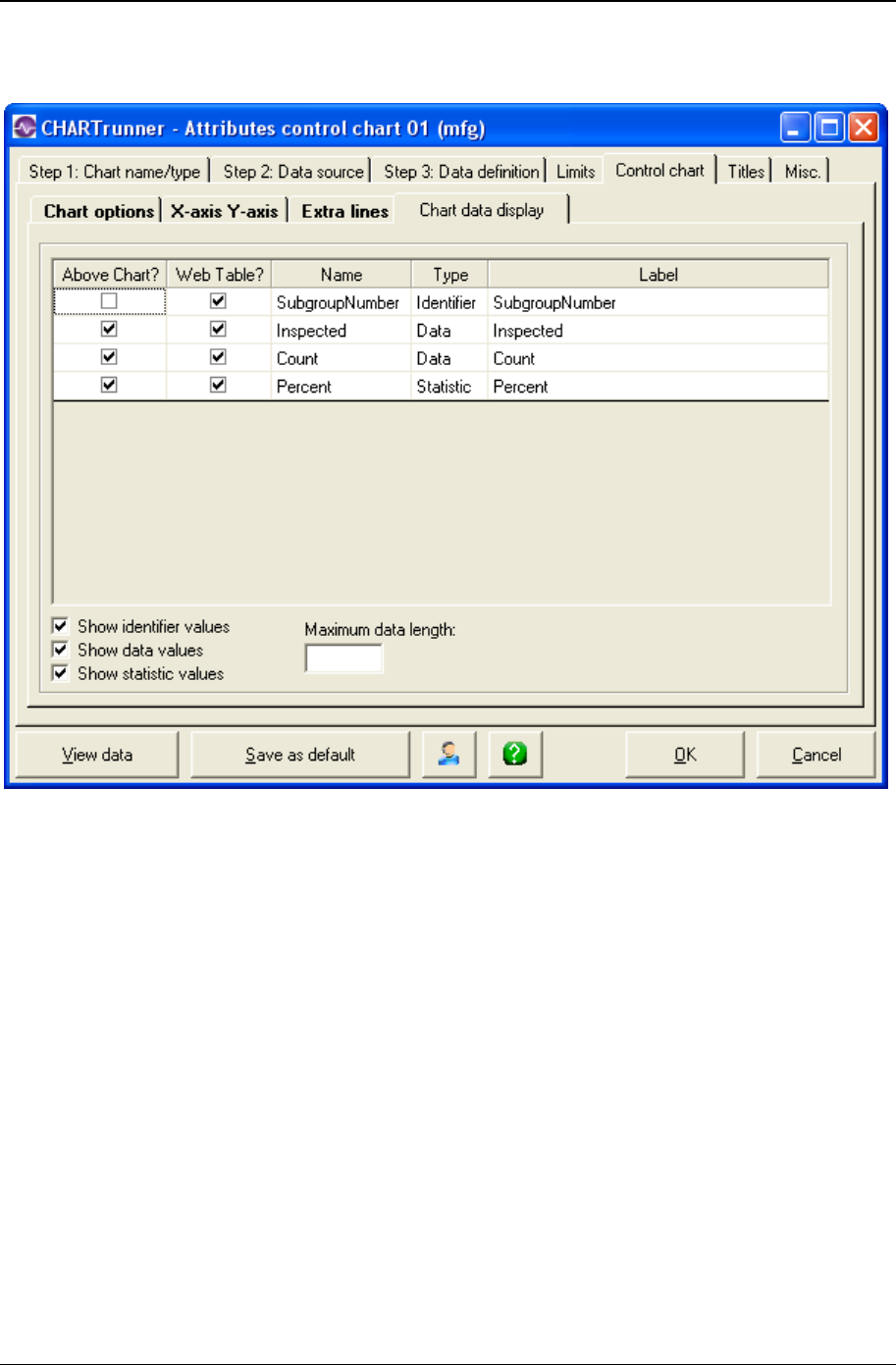Click the user assistant icon button
The image size is (896, 1365).
tap(448, 755)
